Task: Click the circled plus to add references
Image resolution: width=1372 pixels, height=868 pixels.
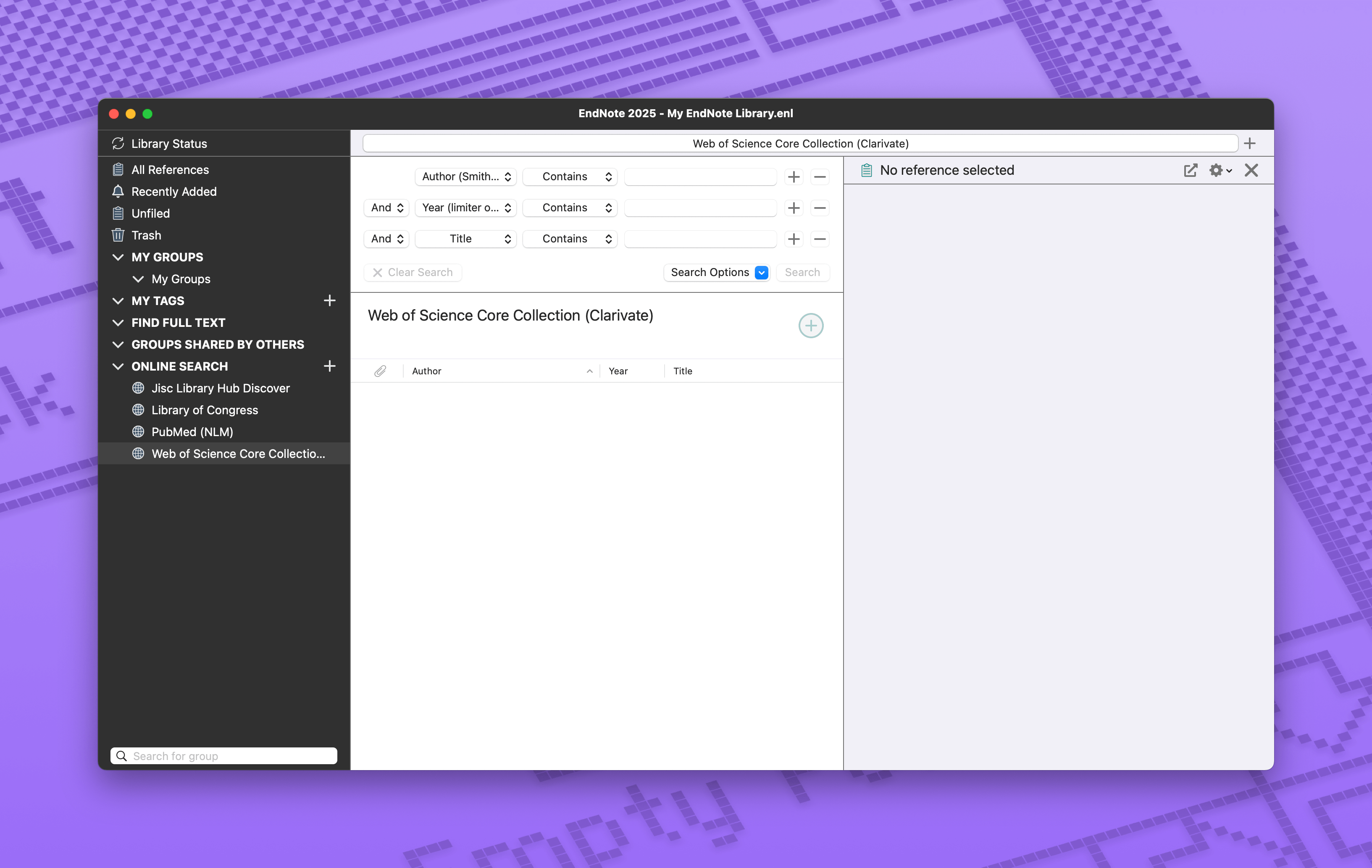Action: [811, 326]
